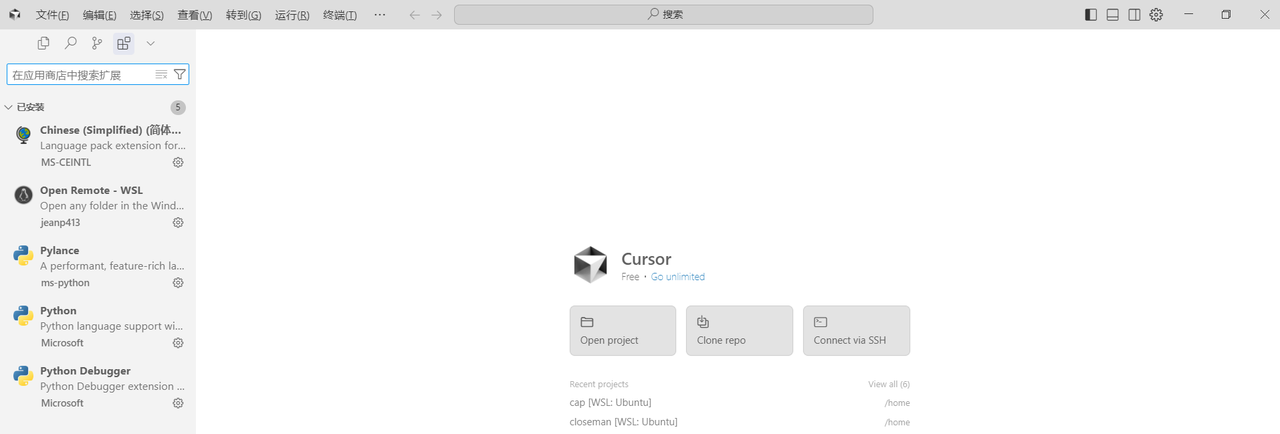Manage Pylance gear icon
Screen dimensions: 1280x434
click(x=178, y=283)
